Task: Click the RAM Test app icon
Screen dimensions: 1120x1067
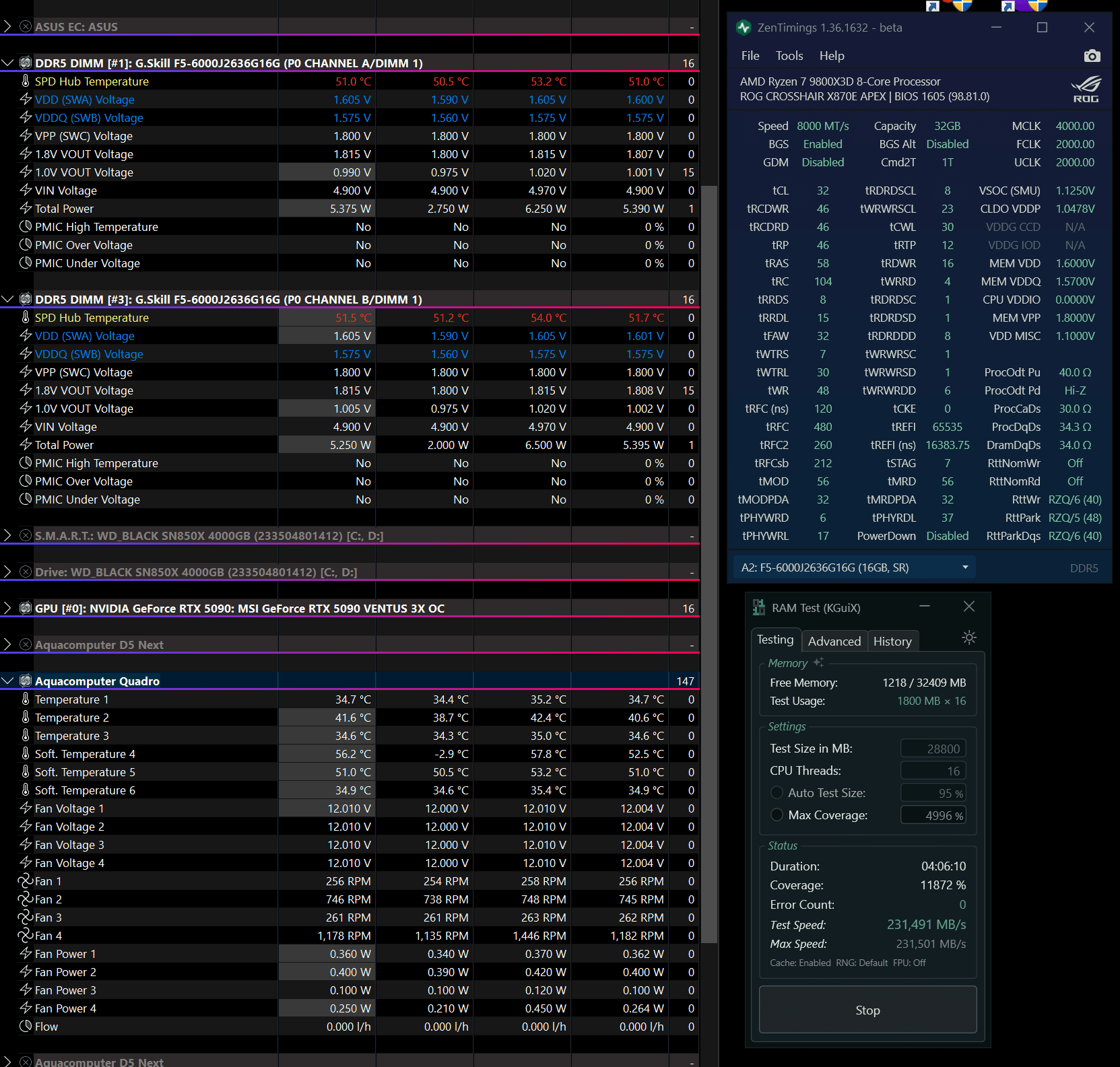Action: pyautogui.click(x=759, y=607)
